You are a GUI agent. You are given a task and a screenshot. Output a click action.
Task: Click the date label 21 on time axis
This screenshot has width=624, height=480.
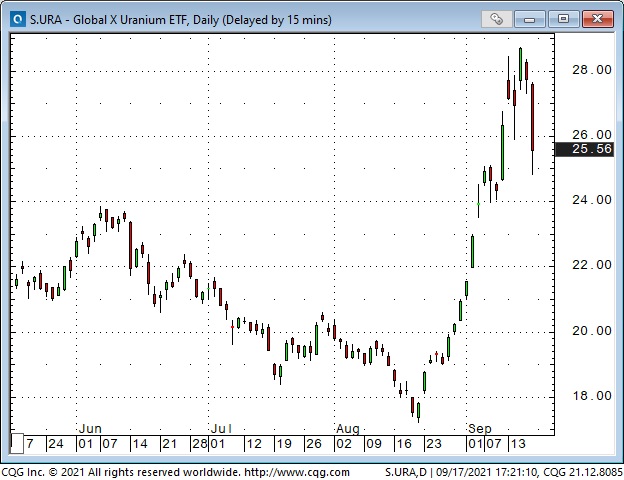point(169,444)
